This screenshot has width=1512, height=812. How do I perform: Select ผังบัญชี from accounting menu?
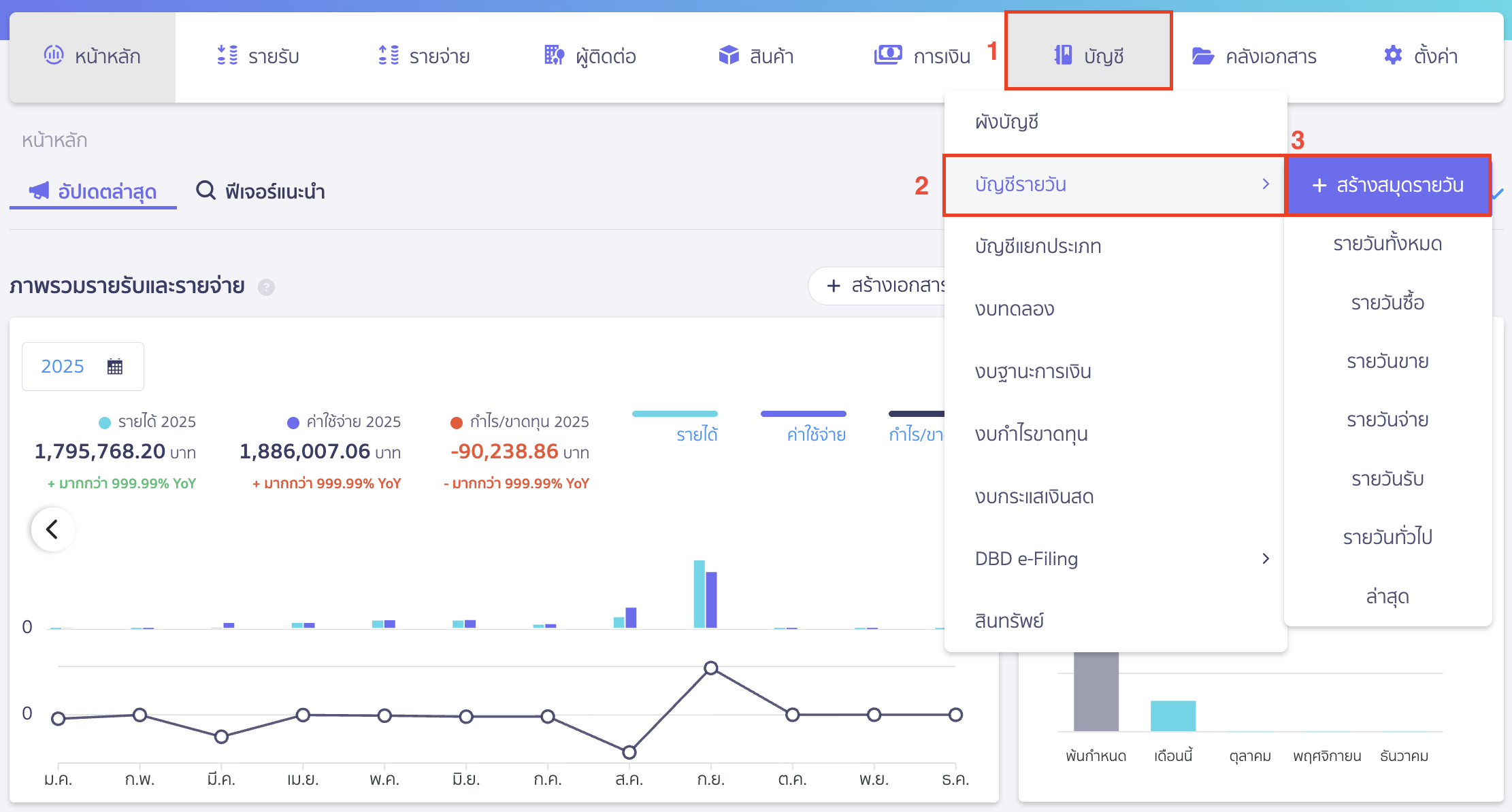click(1006, 122)
